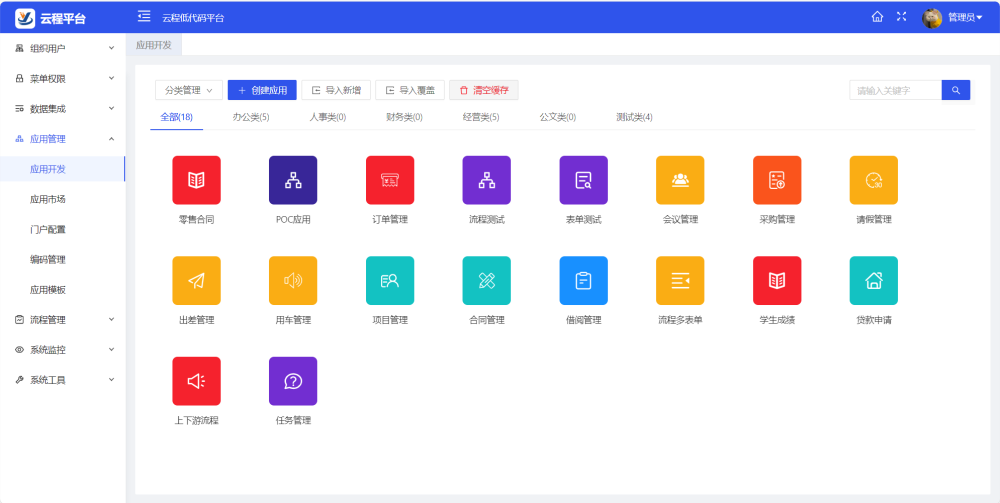
Task: Select the 人事类(0) tab
Action: point(328,117)
